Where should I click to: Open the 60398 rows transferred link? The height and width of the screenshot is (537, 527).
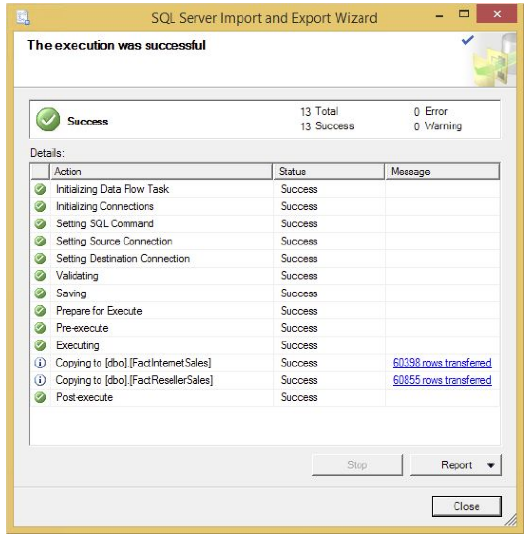(x=442, y=363)
